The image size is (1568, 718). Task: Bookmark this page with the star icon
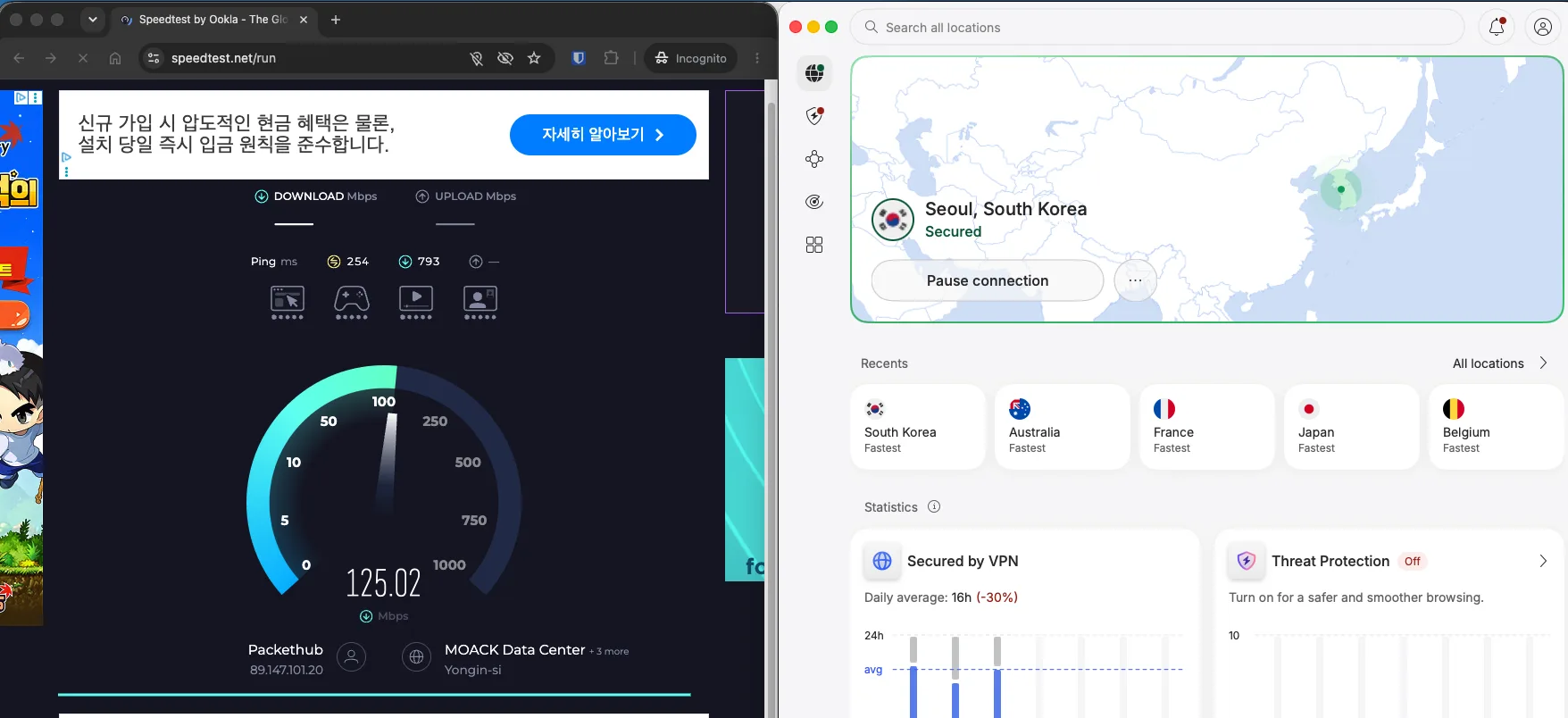(534, 58)
